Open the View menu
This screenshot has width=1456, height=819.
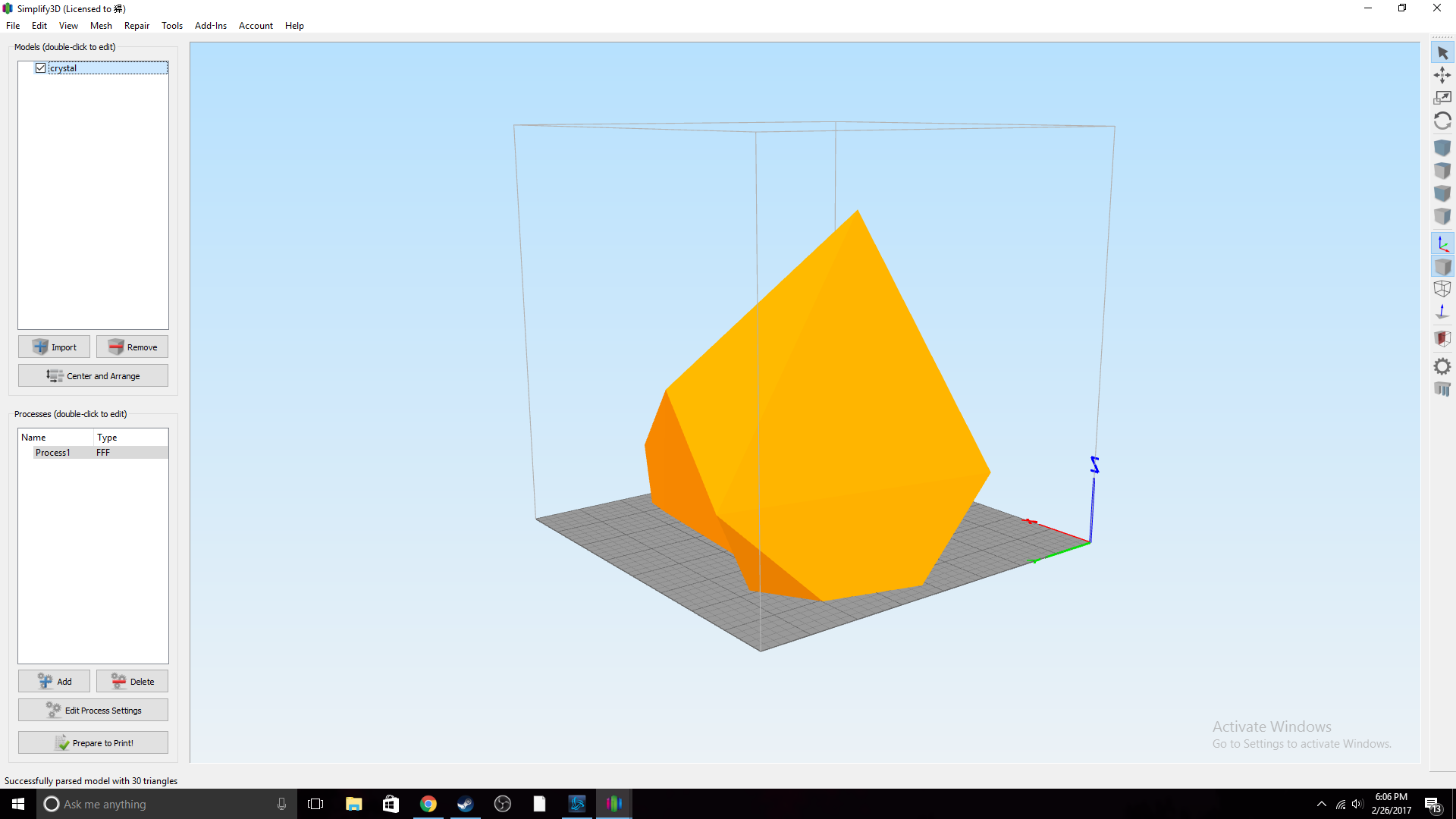tap(68, 26)
